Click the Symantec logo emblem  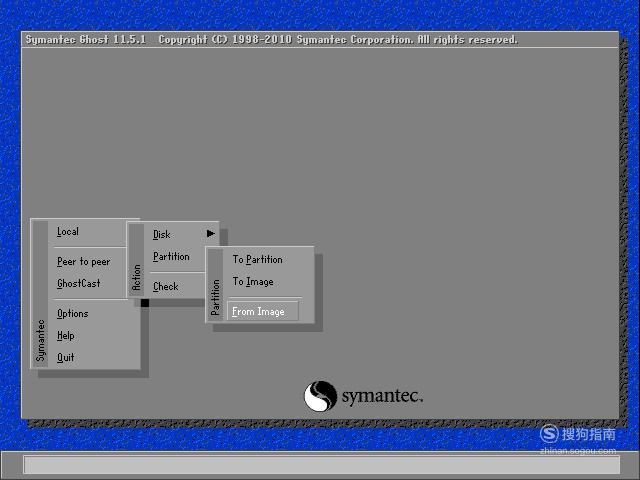pyautogui.click(x=320, y=396)
